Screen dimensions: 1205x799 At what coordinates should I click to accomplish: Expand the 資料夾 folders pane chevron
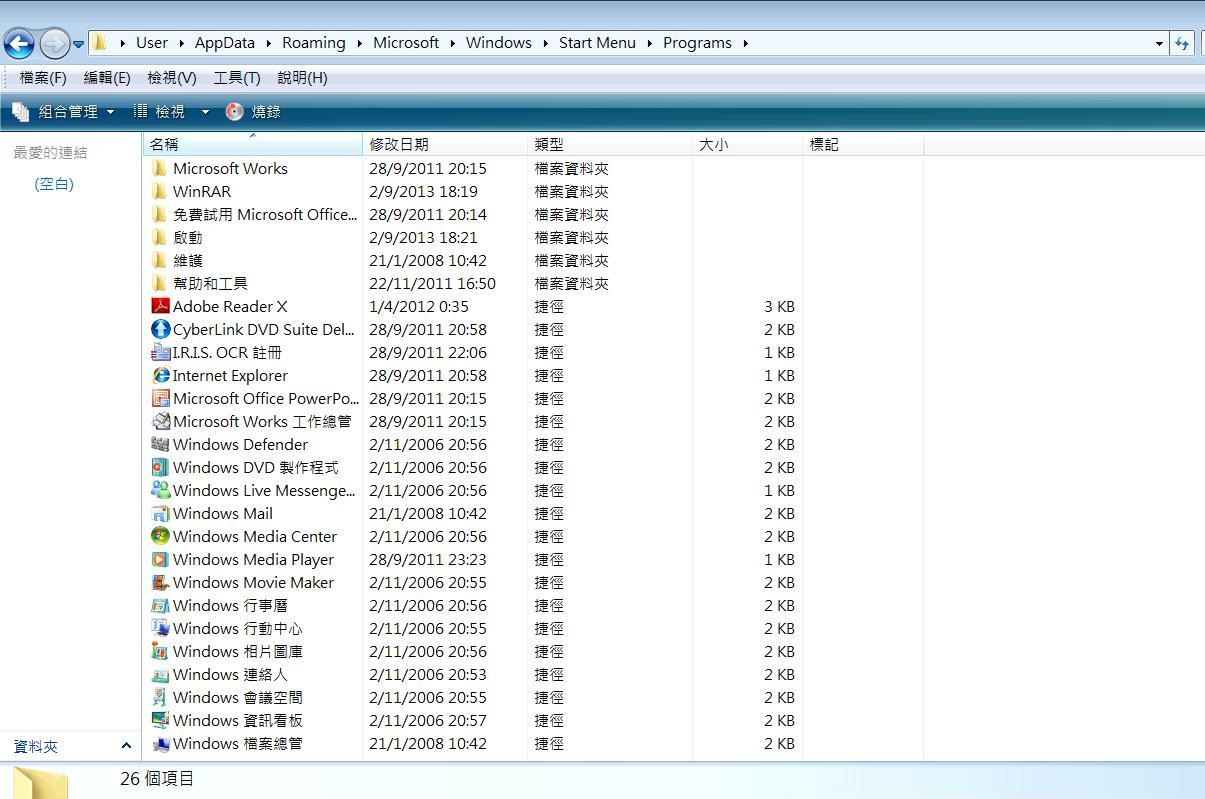click(x=126, y=745)
